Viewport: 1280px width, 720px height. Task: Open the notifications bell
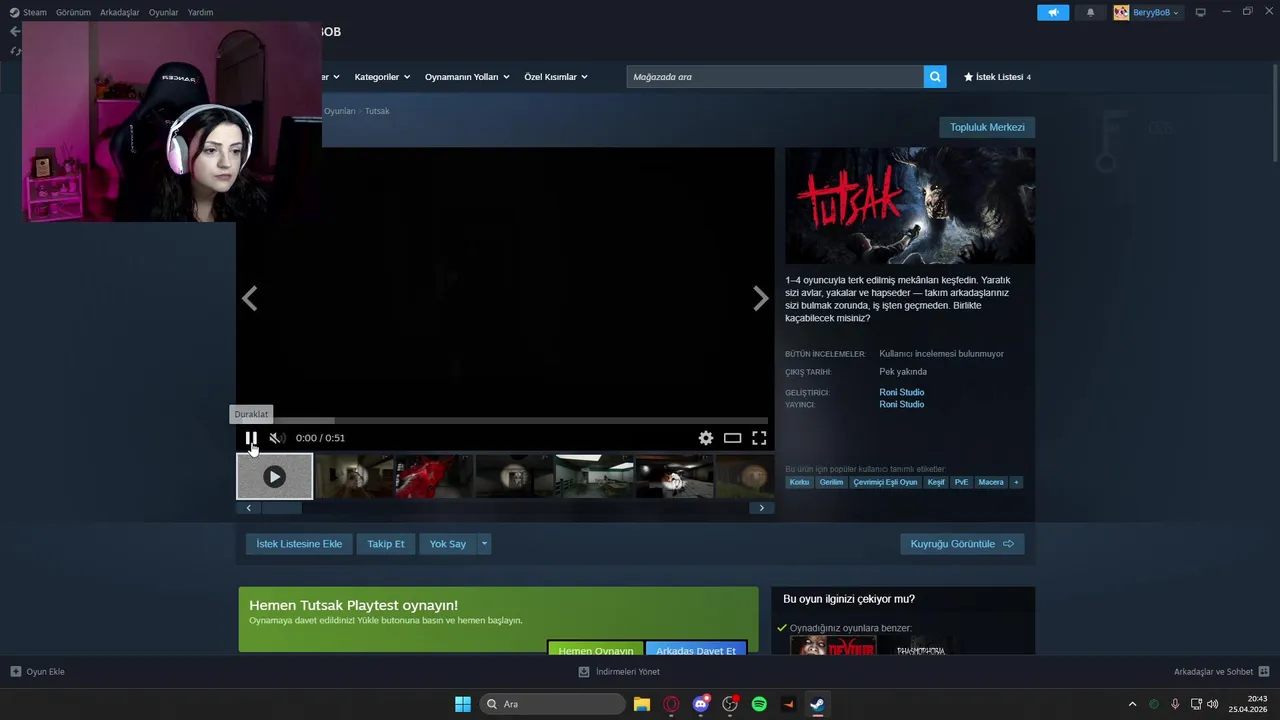tap(1090, 12)
